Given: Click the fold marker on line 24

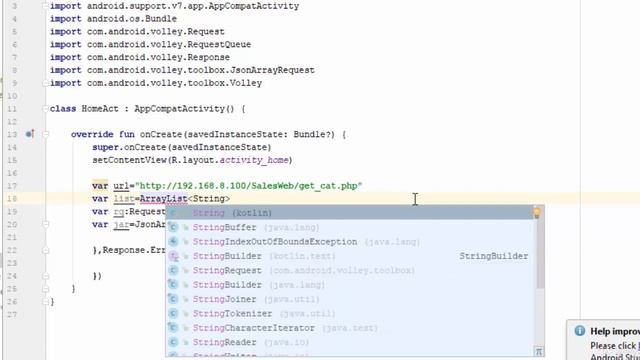Looking at the screenshot, I should click(45, 276).
